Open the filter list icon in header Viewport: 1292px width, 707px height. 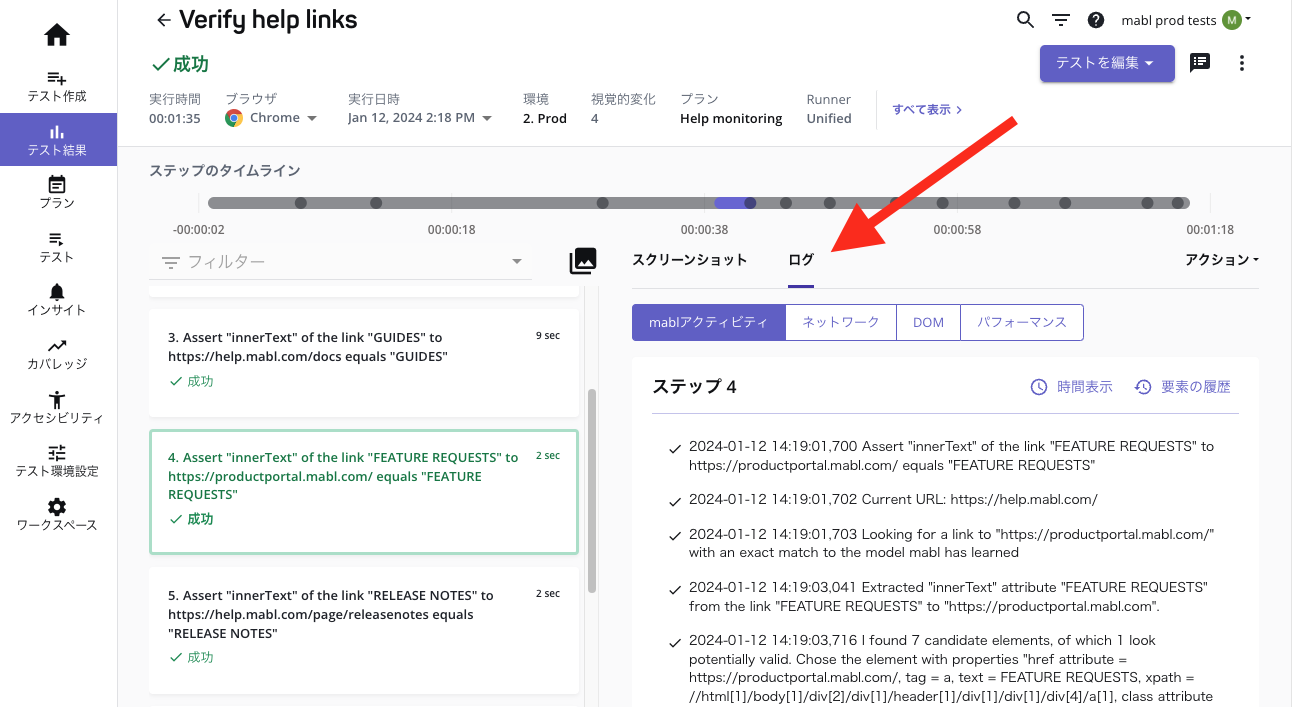(1061, 20)
